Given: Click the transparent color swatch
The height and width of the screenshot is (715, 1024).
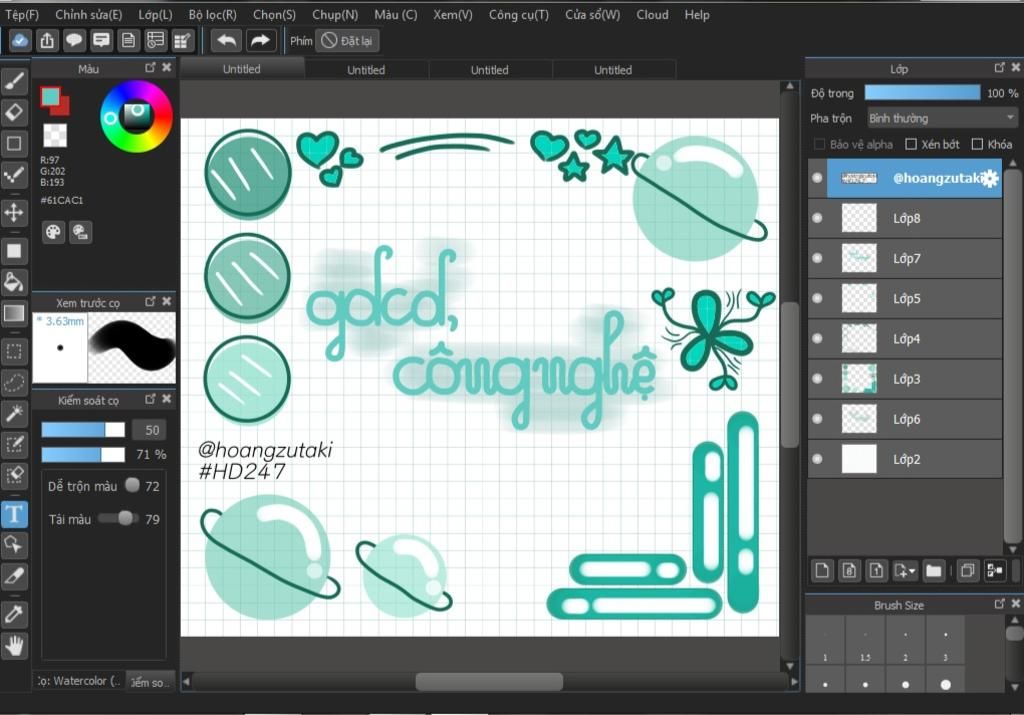Looking at the screenshot, I should tap(55, 135).
